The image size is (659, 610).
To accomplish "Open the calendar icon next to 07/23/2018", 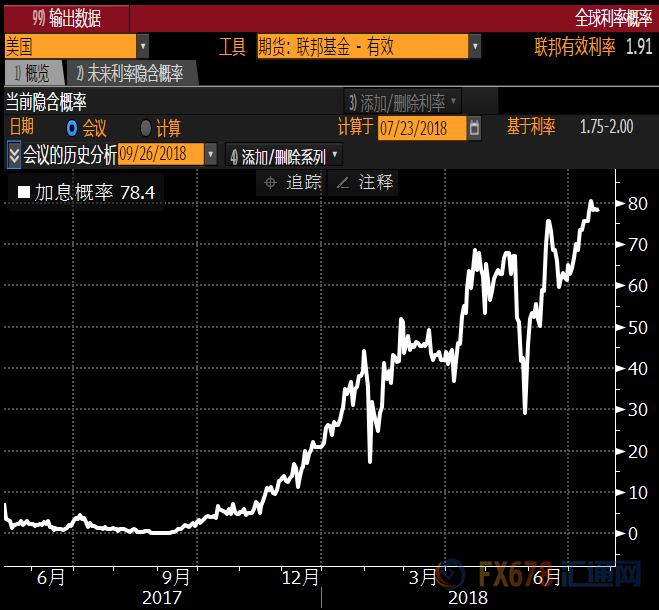I will coord(474,128).
